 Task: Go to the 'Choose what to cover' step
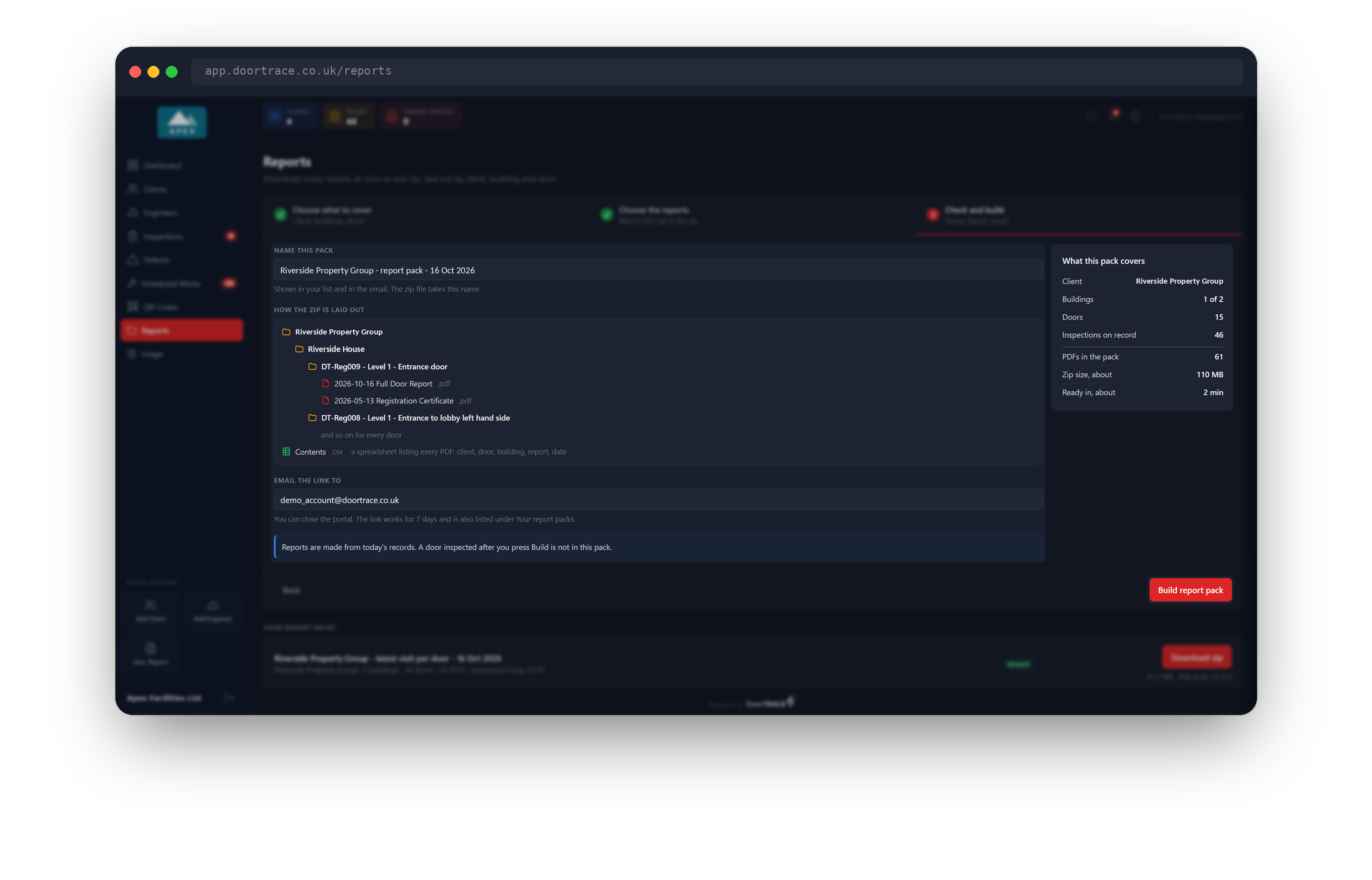pos(427,215)
